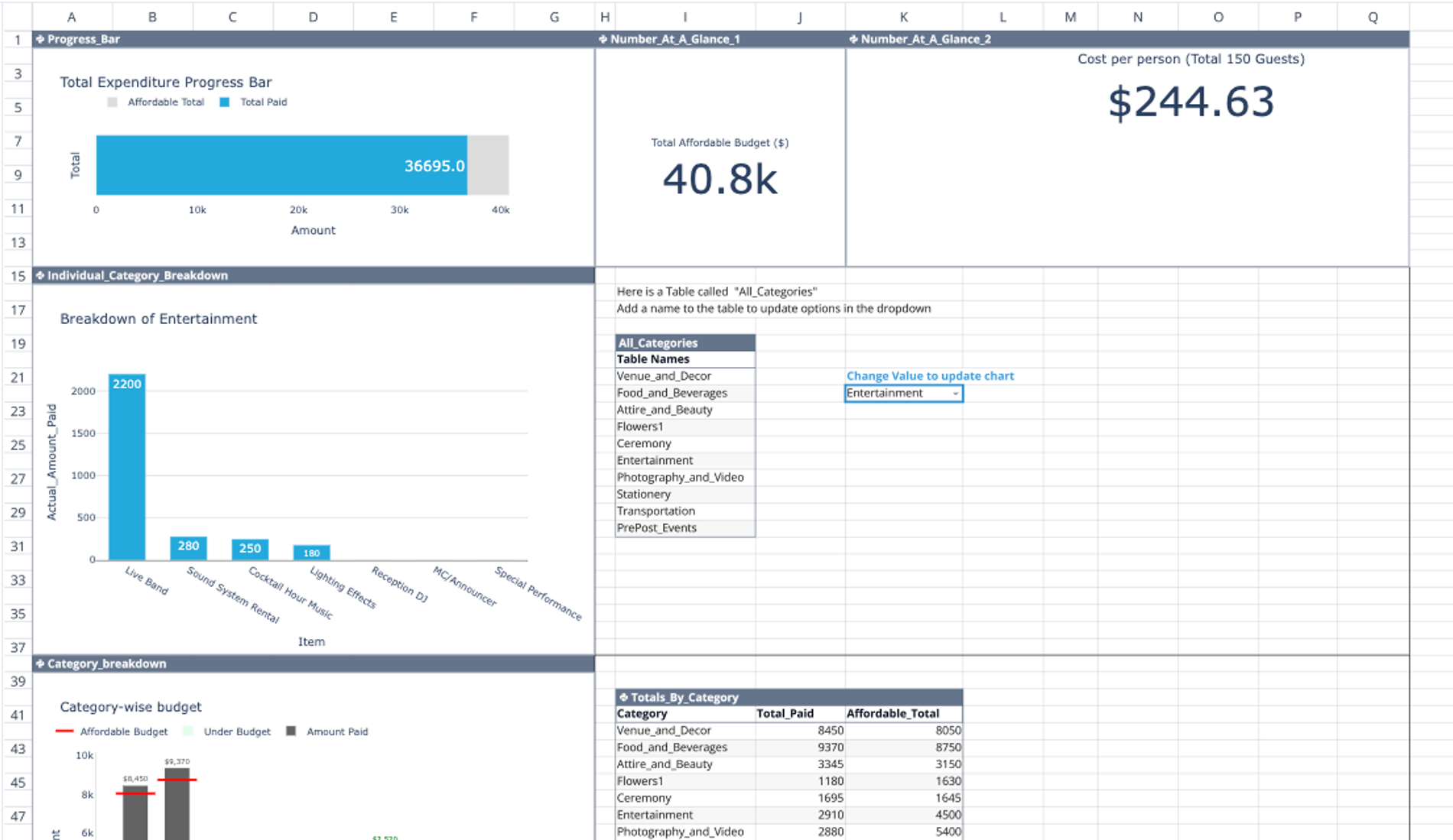Click the Breakdown of Entertainment chart title
Viewport: 1453px width, 840px height.
pos(158,319)
